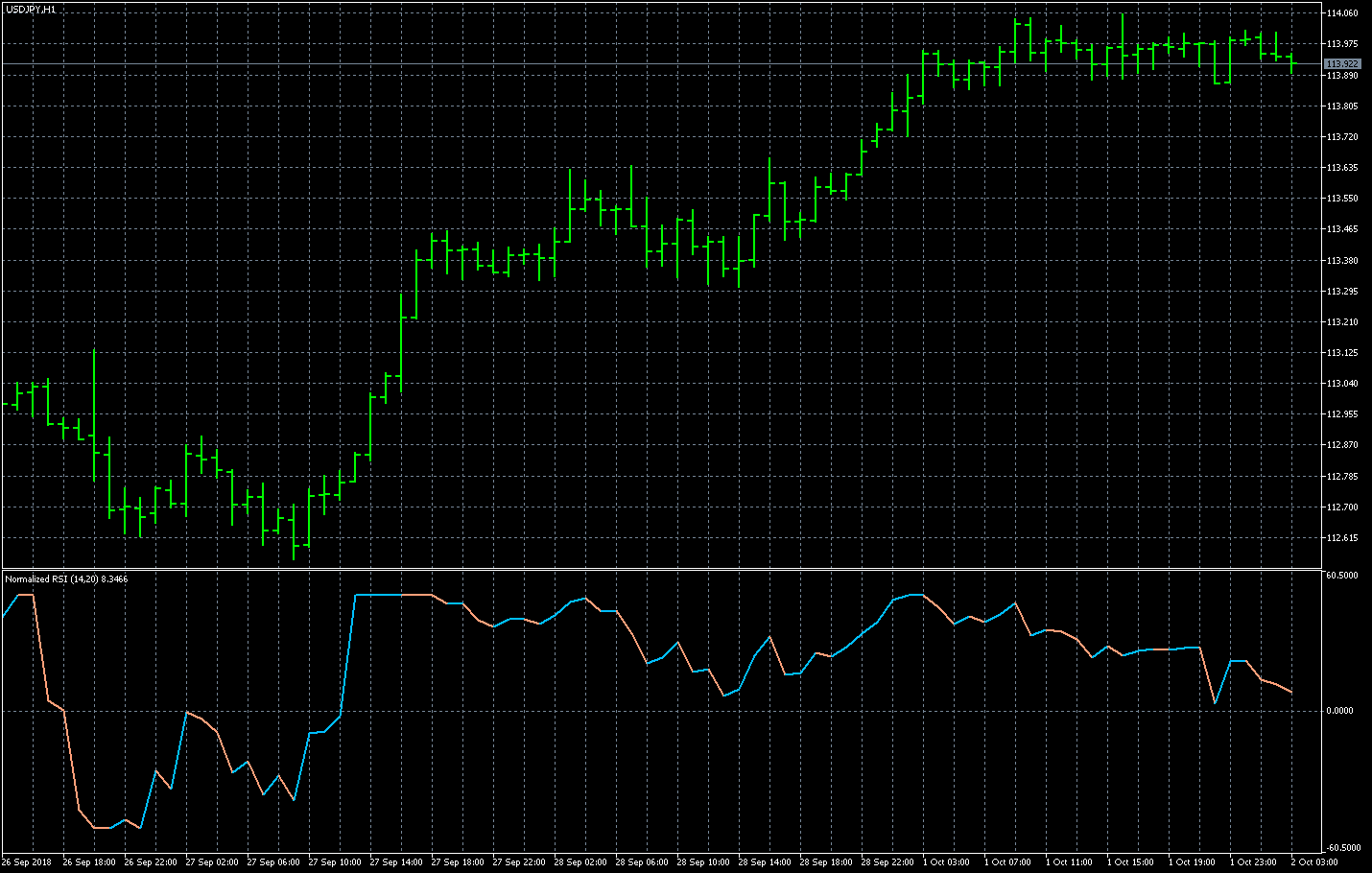This screenshot has width=1372, height=873.
Task: Select the 0.0000 RSI midline scale label
Action: click(x=1339, y=711)
